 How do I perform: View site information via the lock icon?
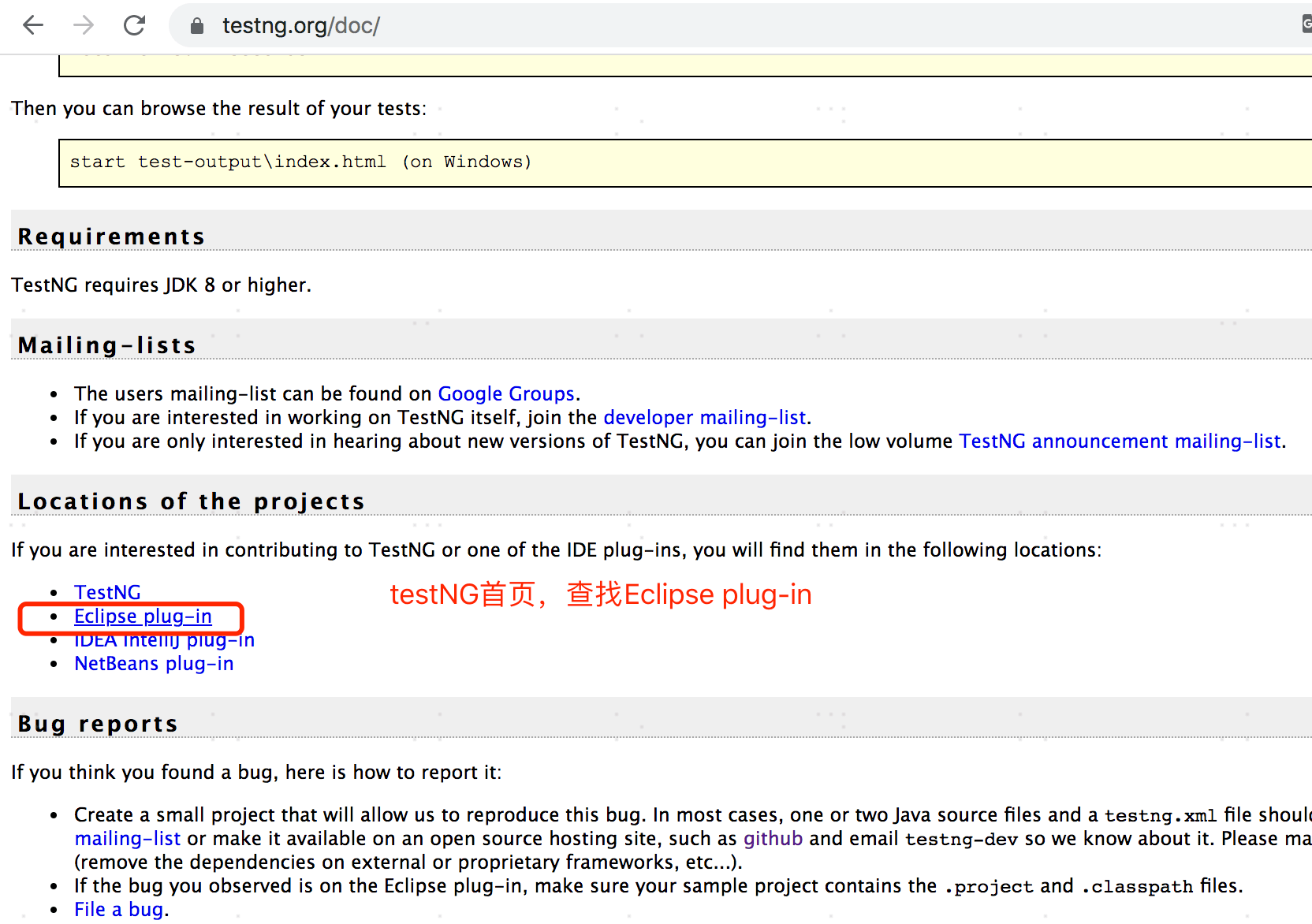tap(197, 26)
